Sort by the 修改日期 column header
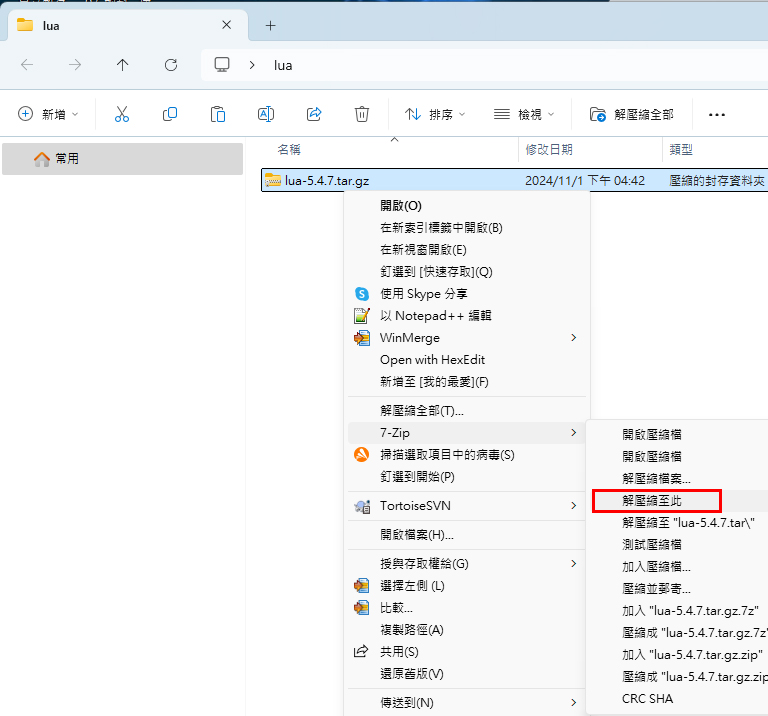 click(549, 149)
